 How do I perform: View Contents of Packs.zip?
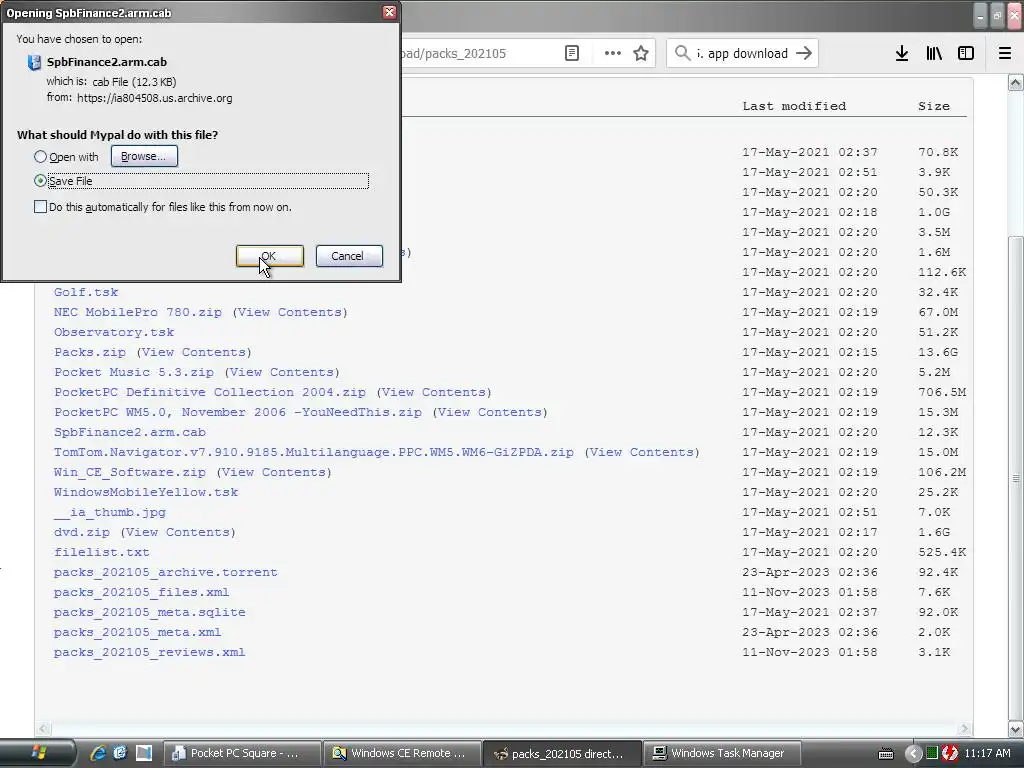tap(194, 352)
